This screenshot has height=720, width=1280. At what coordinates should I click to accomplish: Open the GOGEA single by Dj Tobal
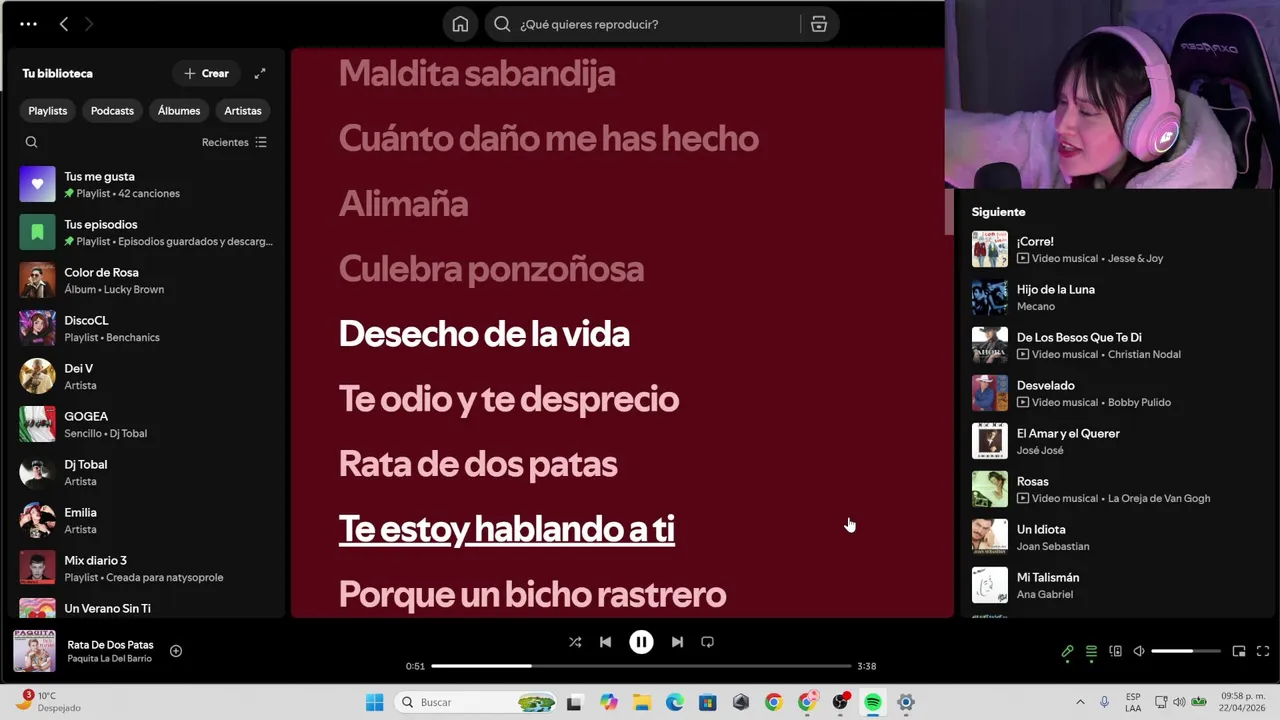[146, 424]
